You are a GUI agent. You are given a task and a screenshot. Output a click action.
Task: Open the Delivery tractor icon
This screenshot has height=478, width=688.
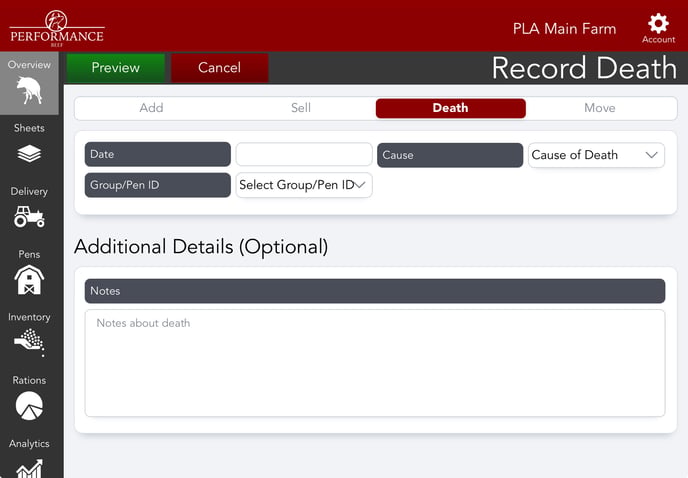click(30, 216)
